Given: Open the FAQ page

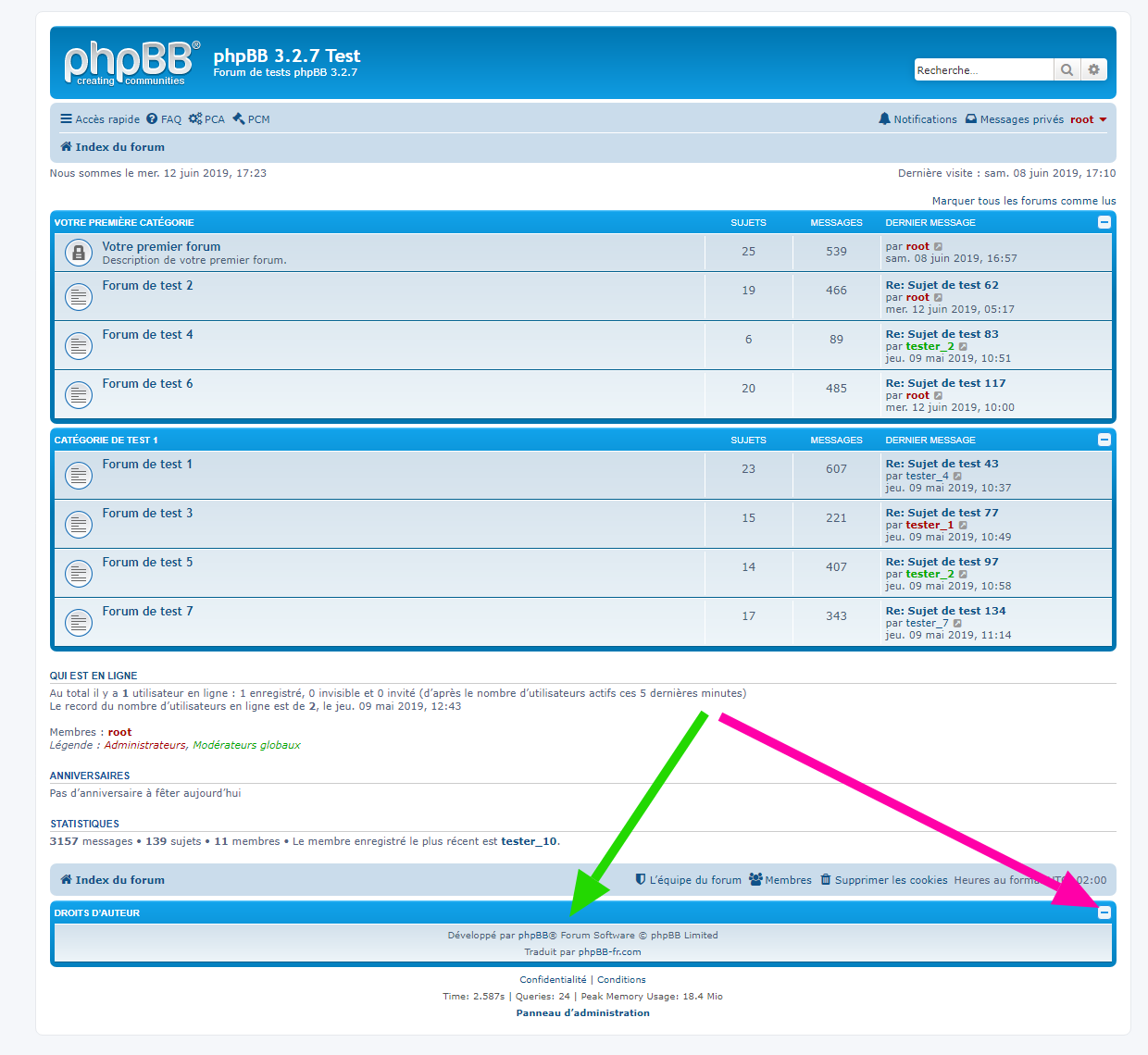Looking at the screenshot, I should point(164,119).
